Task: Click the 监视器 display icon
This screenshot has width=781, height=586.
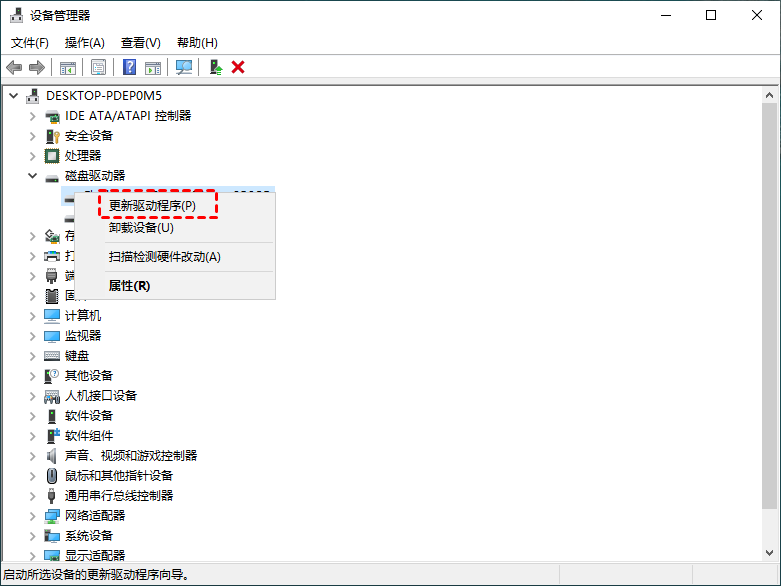Action: tap(52, 337)
